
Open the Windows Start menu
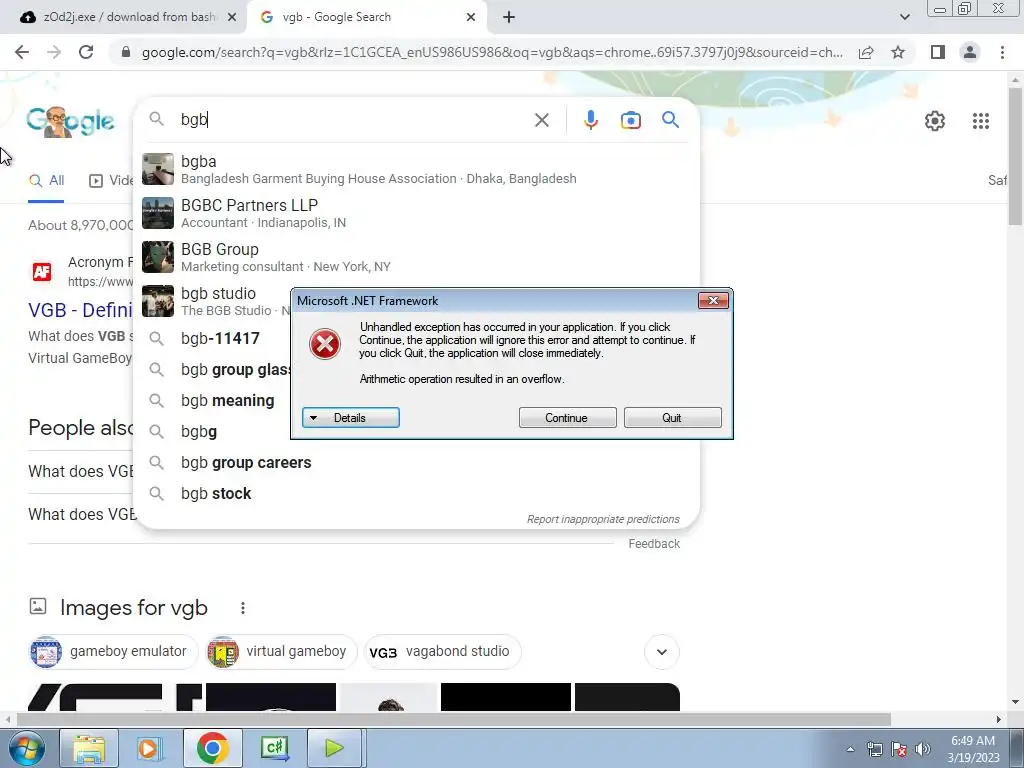coord(27,748)
